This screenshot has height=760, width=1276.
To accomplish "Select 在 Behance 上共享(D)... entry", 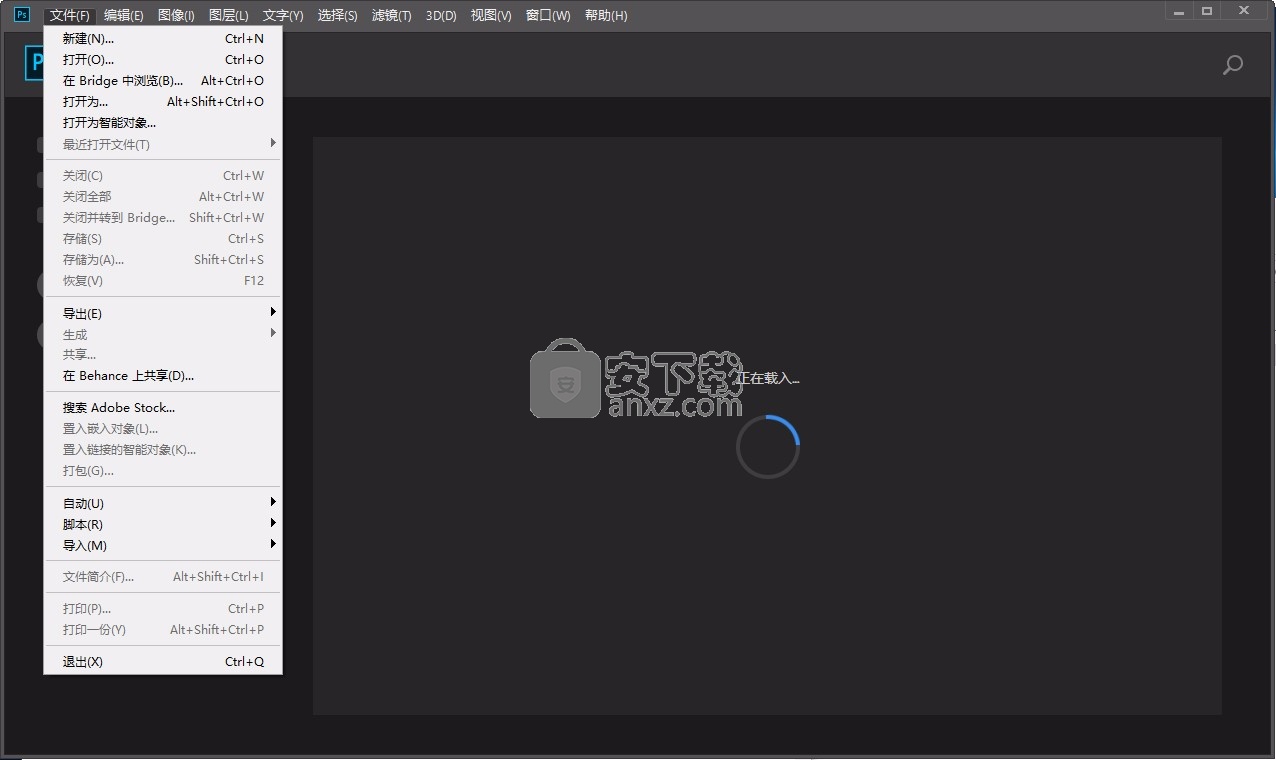I will coord(163,376).
